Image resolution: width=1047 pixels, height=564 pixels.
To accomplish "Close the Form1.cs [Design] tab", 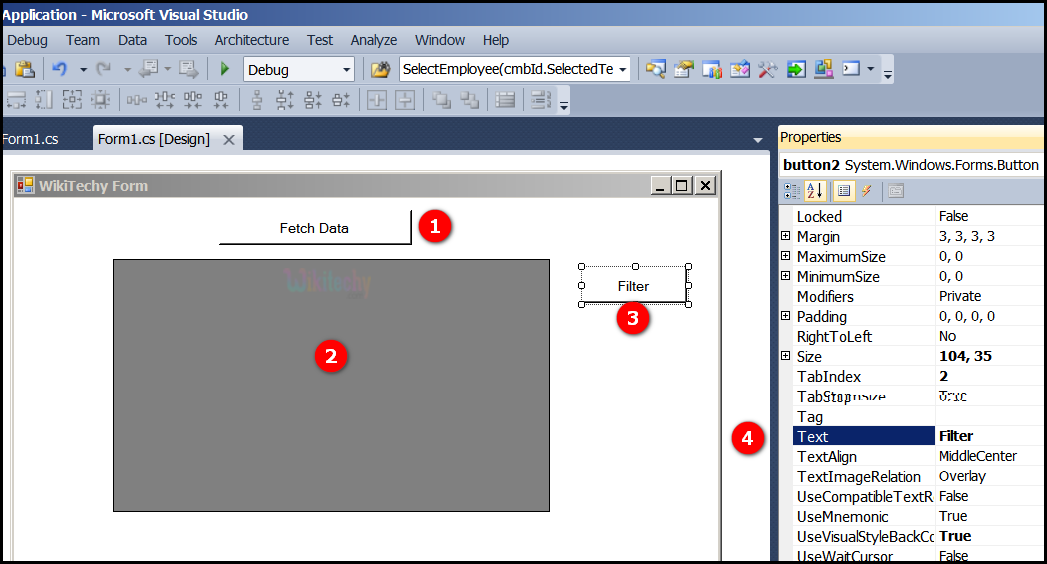I will point(229,140).
